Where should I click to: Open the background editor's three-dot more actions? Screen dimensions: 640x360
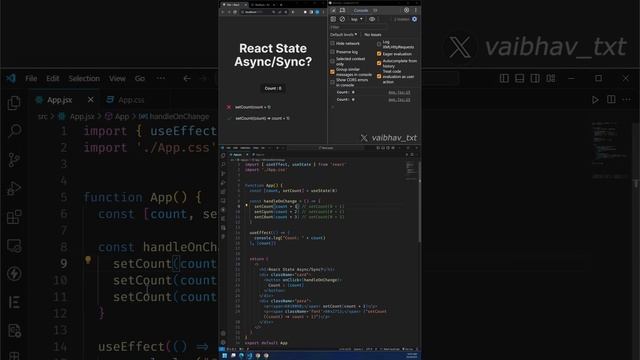click(627, 100)
